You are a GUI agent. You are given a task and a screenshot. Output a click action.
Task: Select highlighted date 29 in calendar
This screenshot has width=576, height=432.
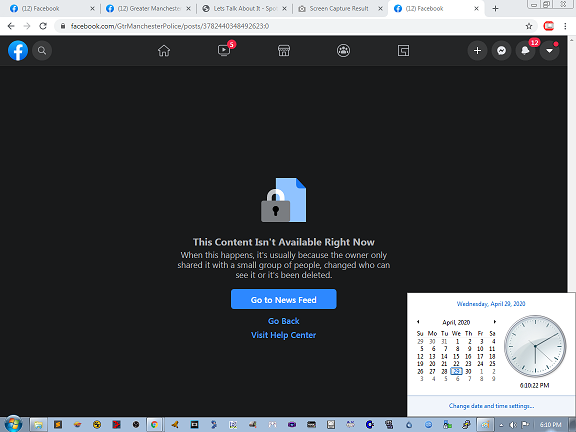[456, 371]
